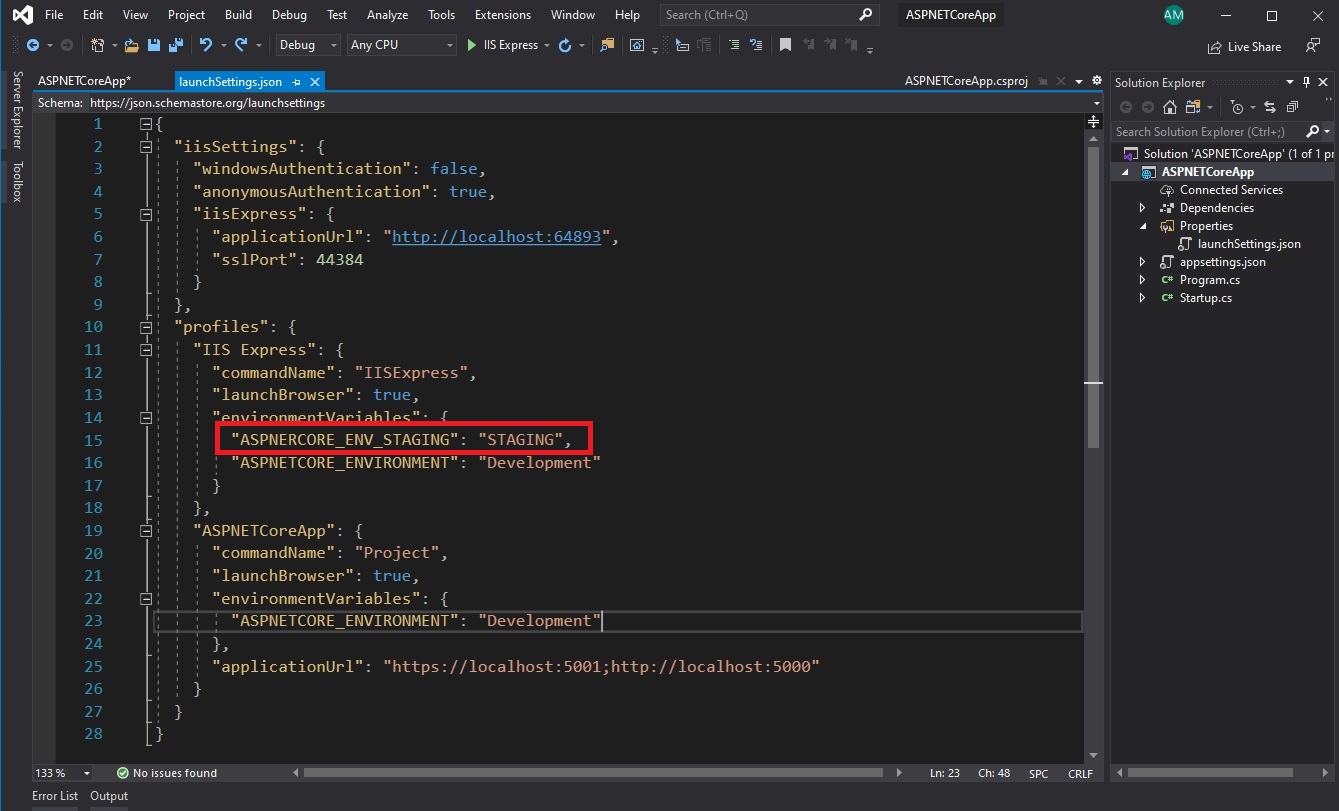Select Connected Services in Solution Explorer

[x=1231, y=190]
